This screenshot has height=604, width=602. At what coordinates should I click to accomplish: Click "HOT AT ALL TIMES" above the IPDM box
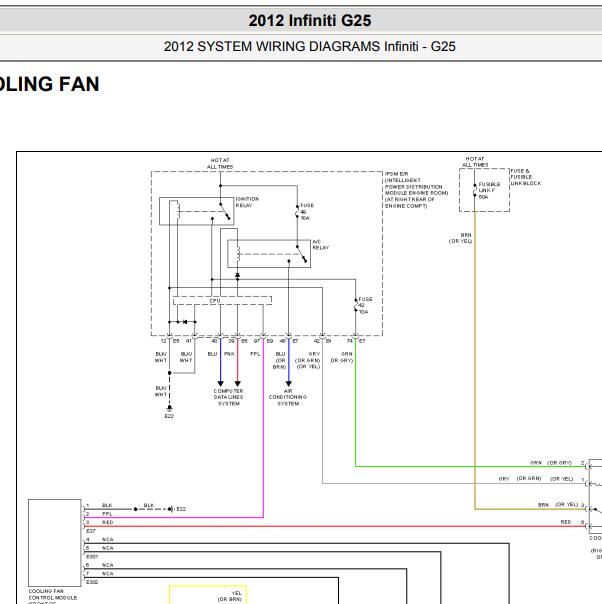[x=220, y=163]
